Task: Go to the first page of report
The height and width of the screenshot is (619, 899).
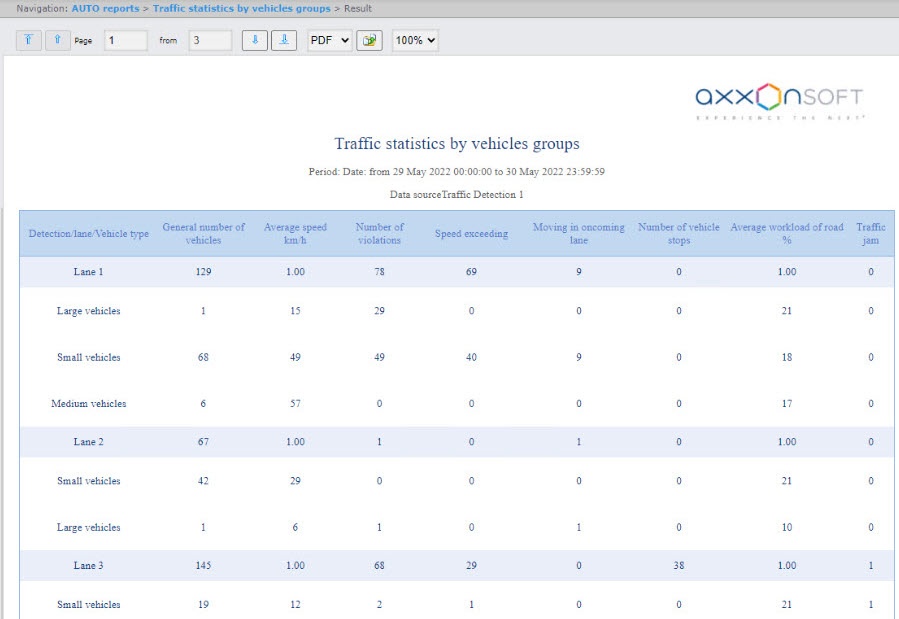Action: point(29,41)
